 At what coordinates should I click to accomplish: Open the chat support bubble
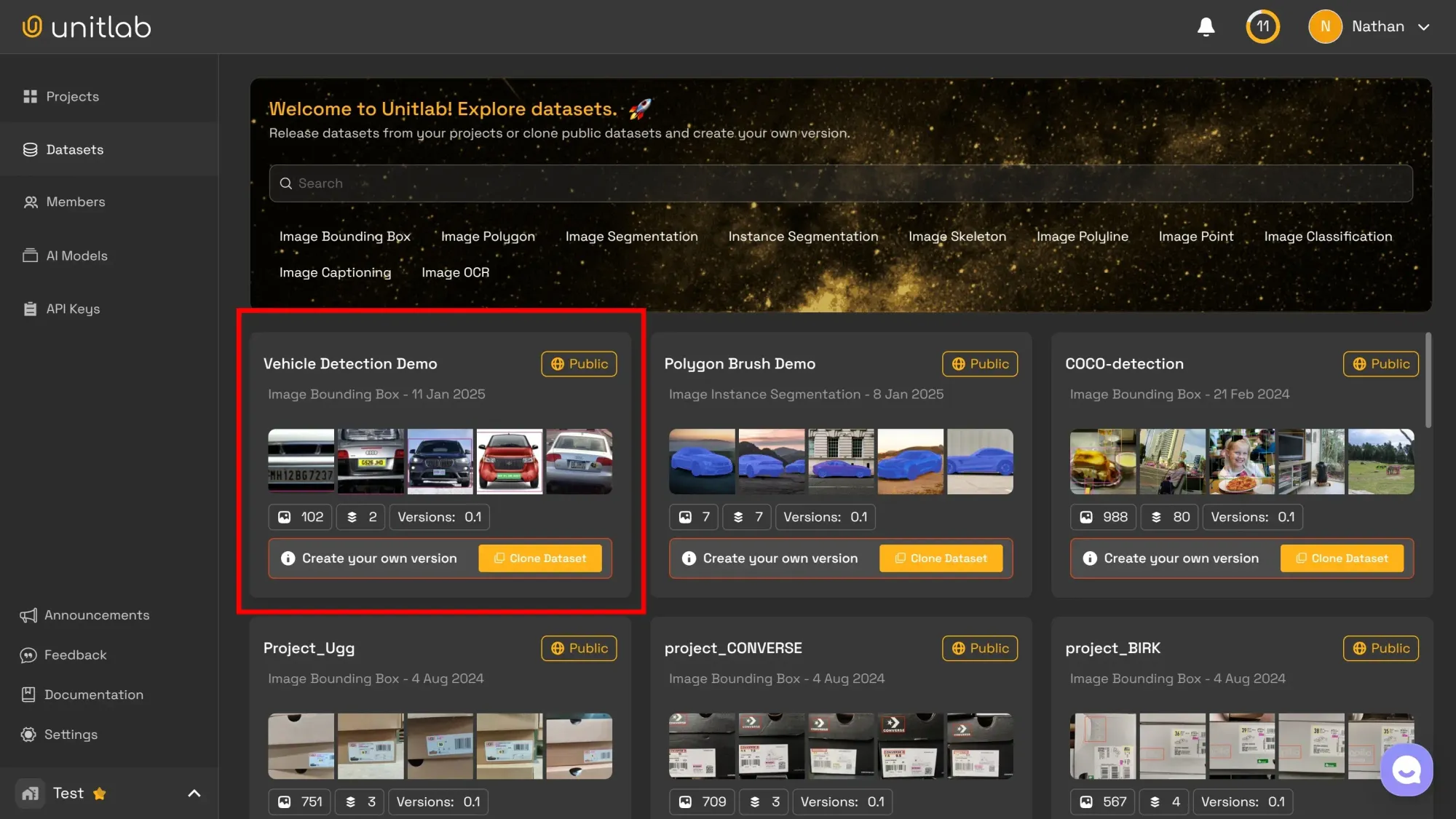coord(1406,770)
